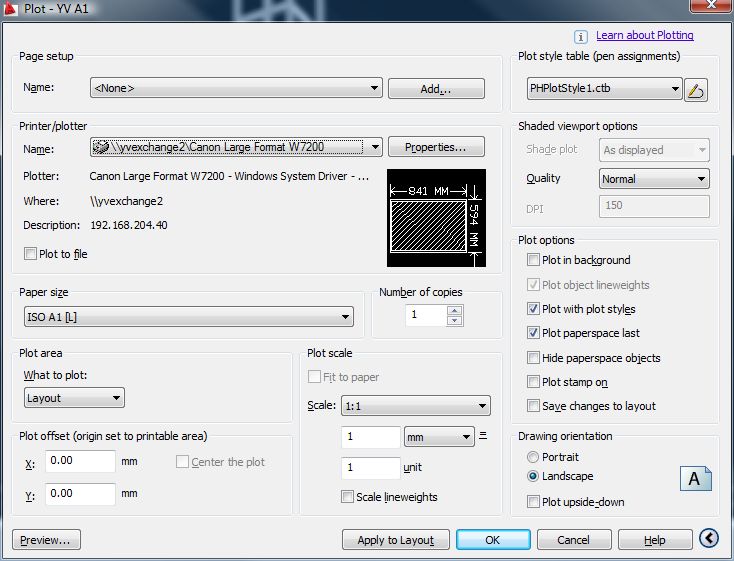Click the plot style table editor icon

tap(697, 90)
